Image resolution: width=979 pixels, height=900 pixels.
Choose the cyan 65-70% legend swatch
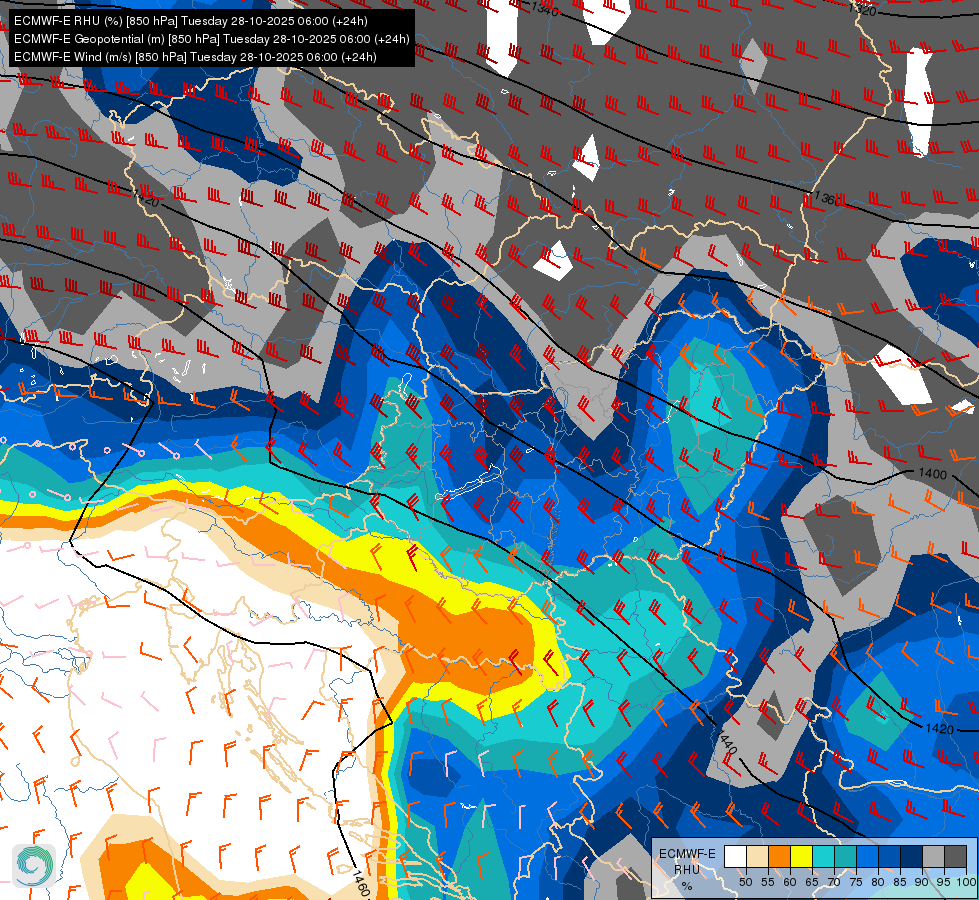[824, 856]
